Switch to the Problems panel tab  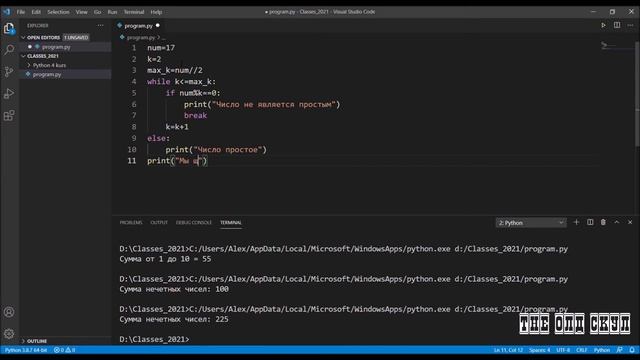(x=131, y=222)
